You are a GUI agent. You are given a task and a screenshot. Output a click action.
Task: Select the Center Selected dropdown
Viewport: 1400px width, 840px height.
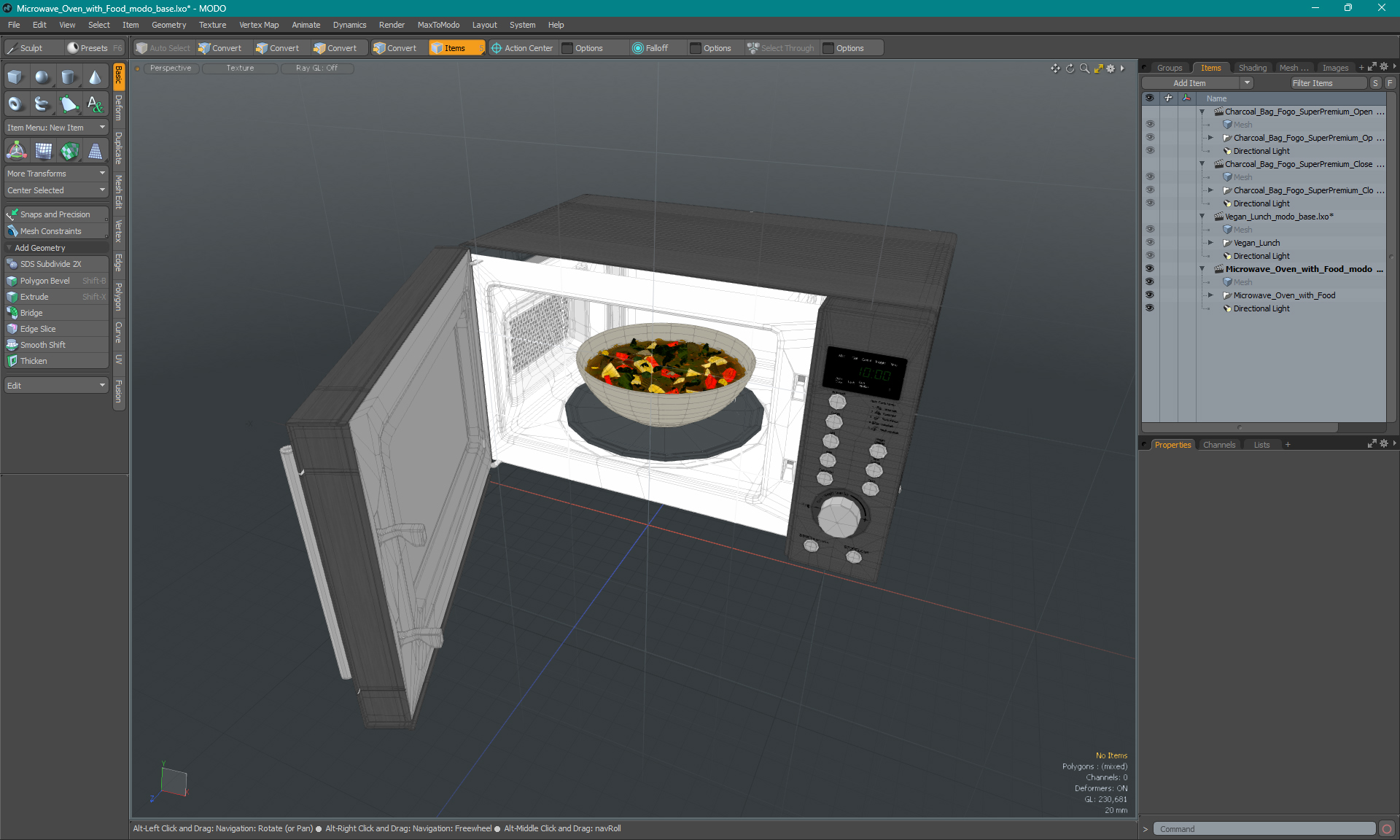tap(54, 189)
